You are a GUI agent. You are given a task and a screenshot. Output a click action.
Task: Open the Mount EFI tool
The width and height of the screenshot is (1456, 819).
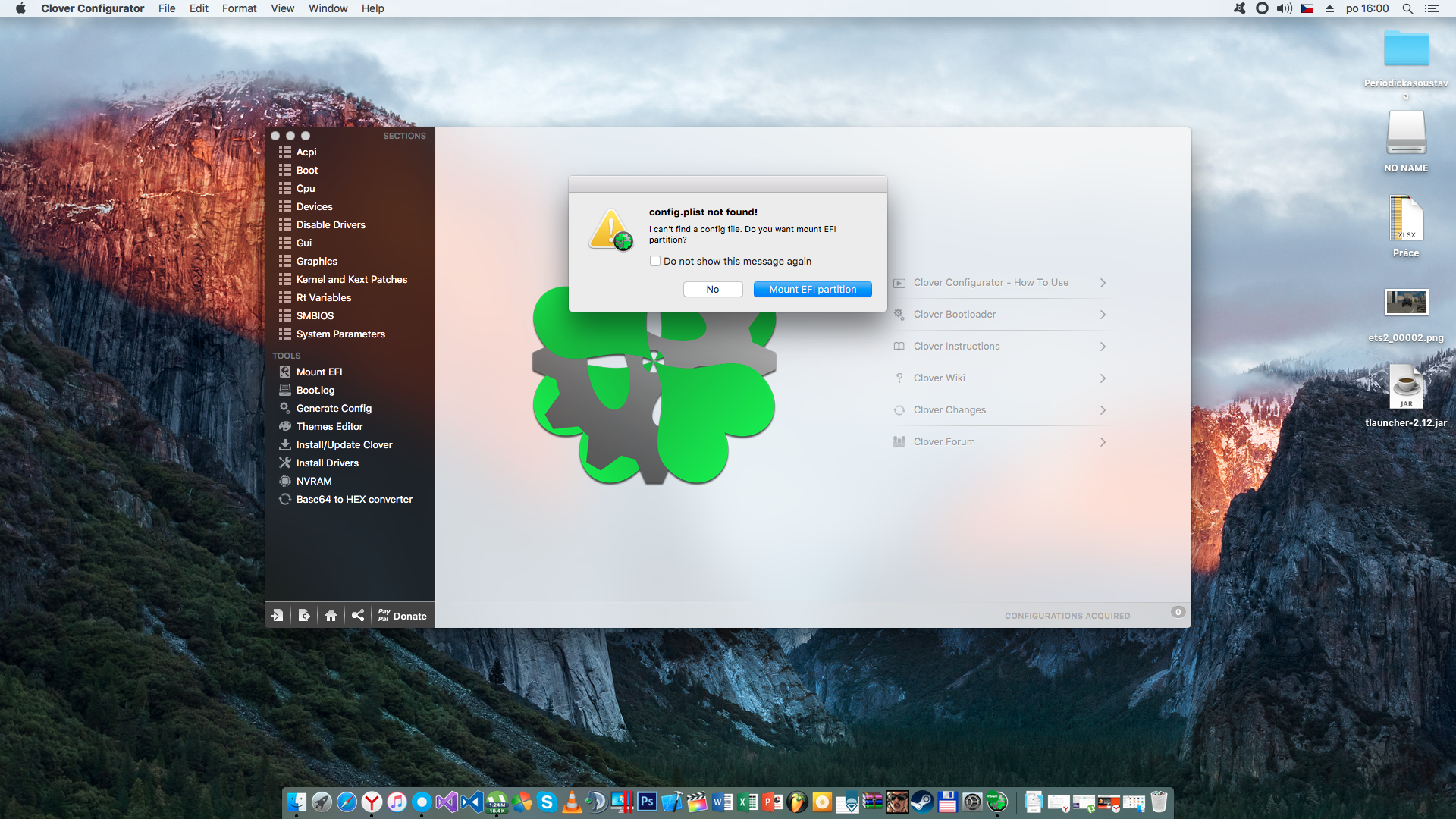click(x=318, y=372)
